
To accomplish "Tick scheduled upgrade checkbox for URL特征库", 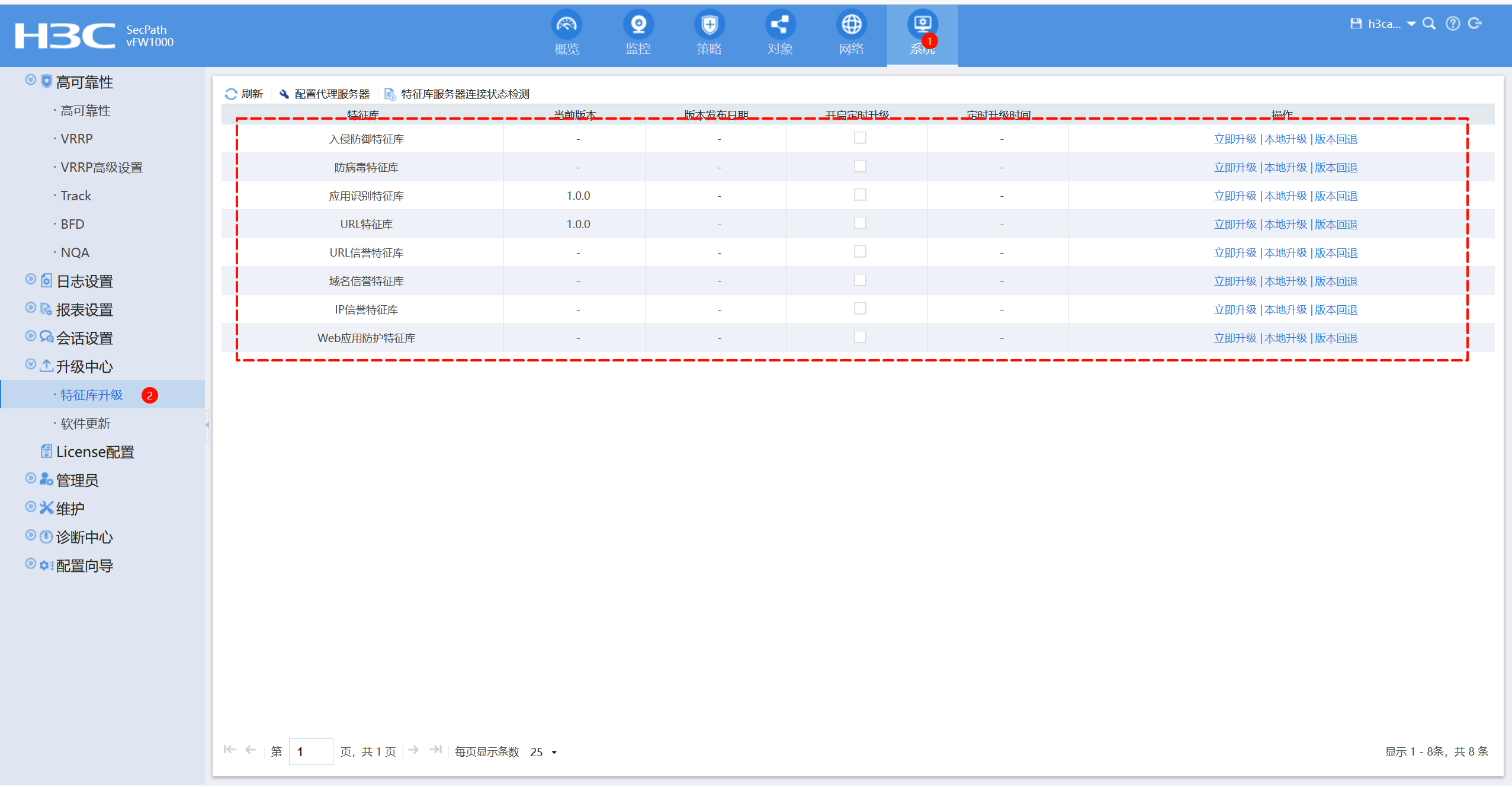I will coord(860,223).
